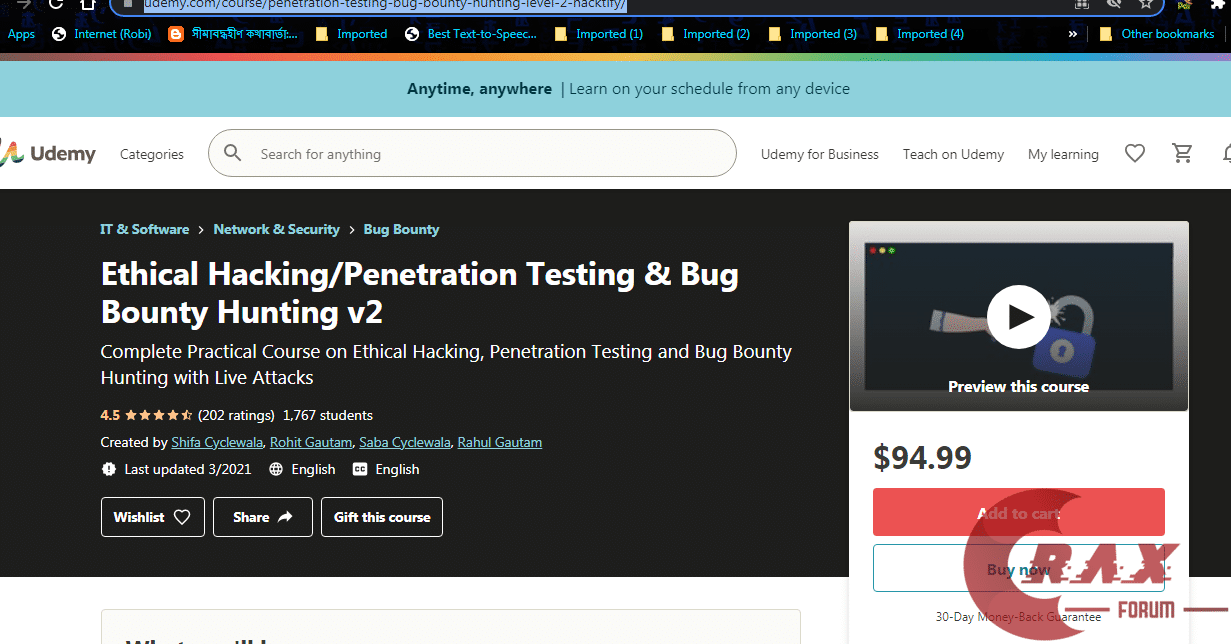Open the Categories menu

pyautogui.click(x=152, y=154)
